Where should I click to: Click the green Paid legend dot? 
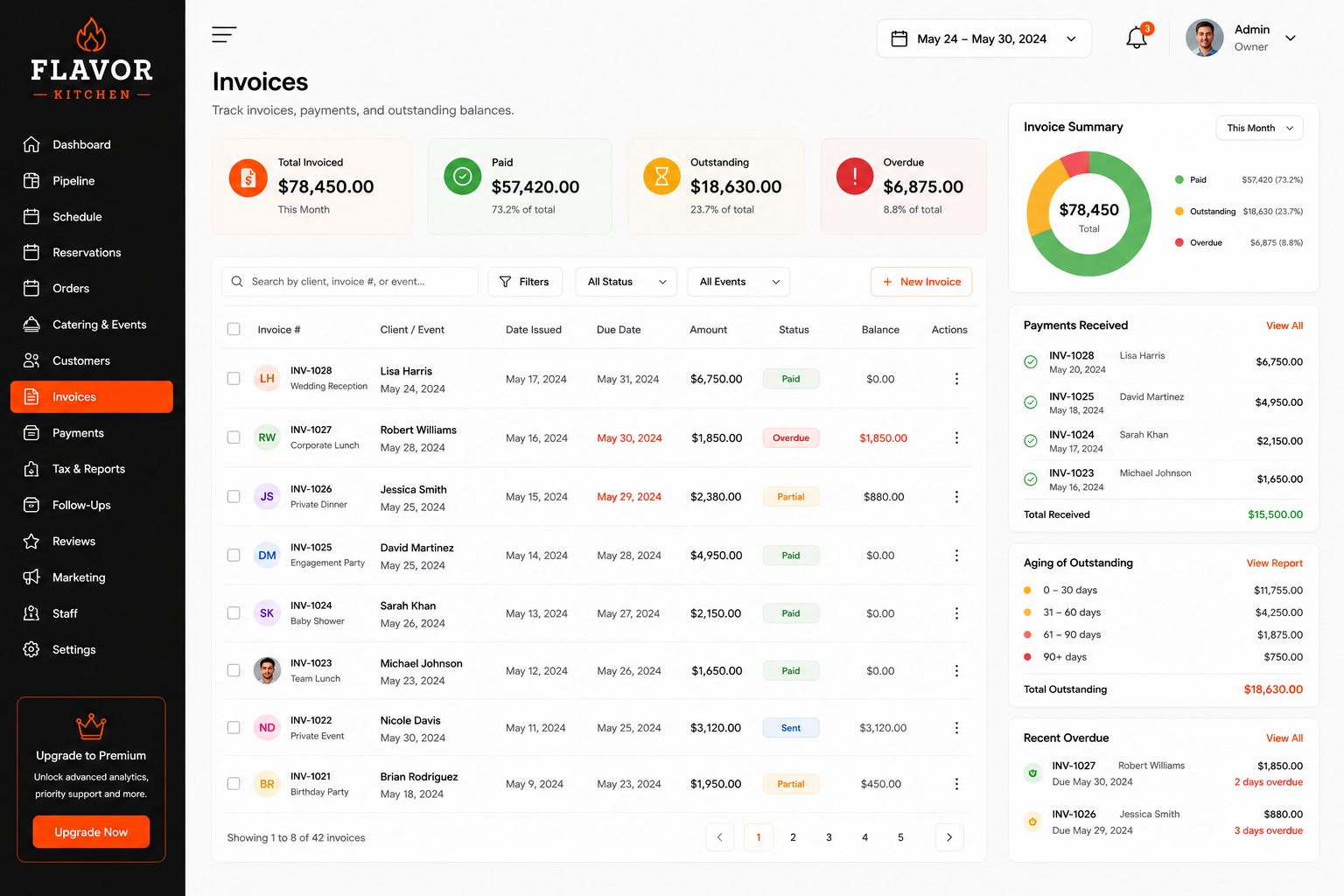[1179, 179]
